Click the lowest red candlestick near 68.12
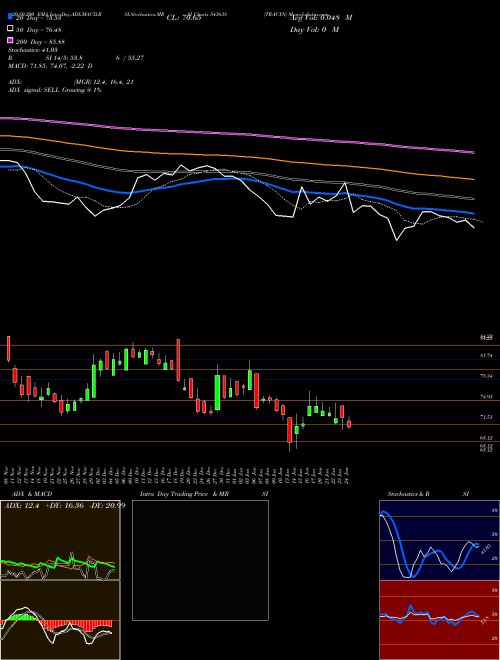This screenshot has width=500, height=660. [x=290, y=430]
